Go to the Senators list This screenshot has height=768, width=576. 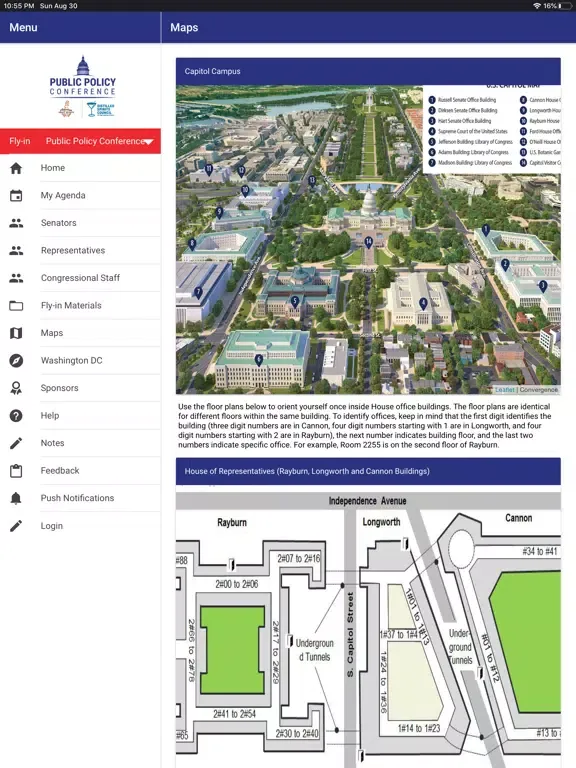(x=80, y=223)
